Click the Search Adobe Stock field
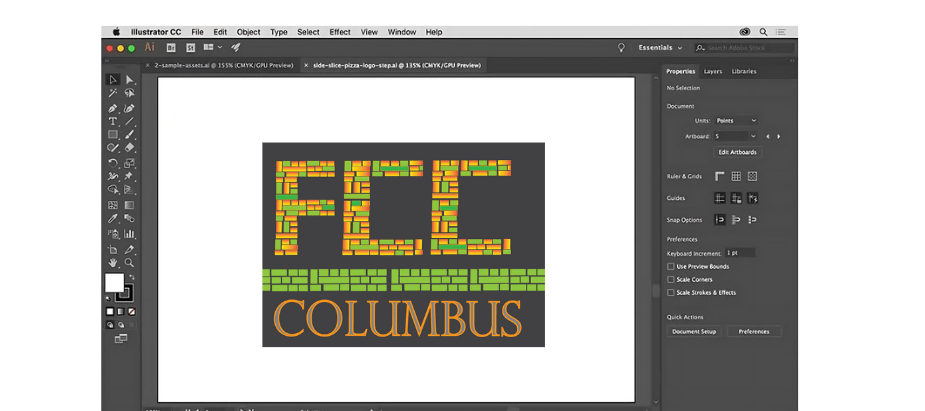 coord(744,48)
